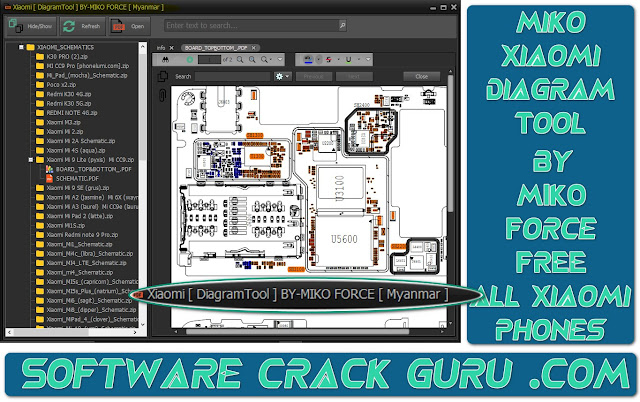Image resolution: width=640 pixels, height=402 pixels.
Task: Click the attachments paperclip icon
Action: pos(162,96)
